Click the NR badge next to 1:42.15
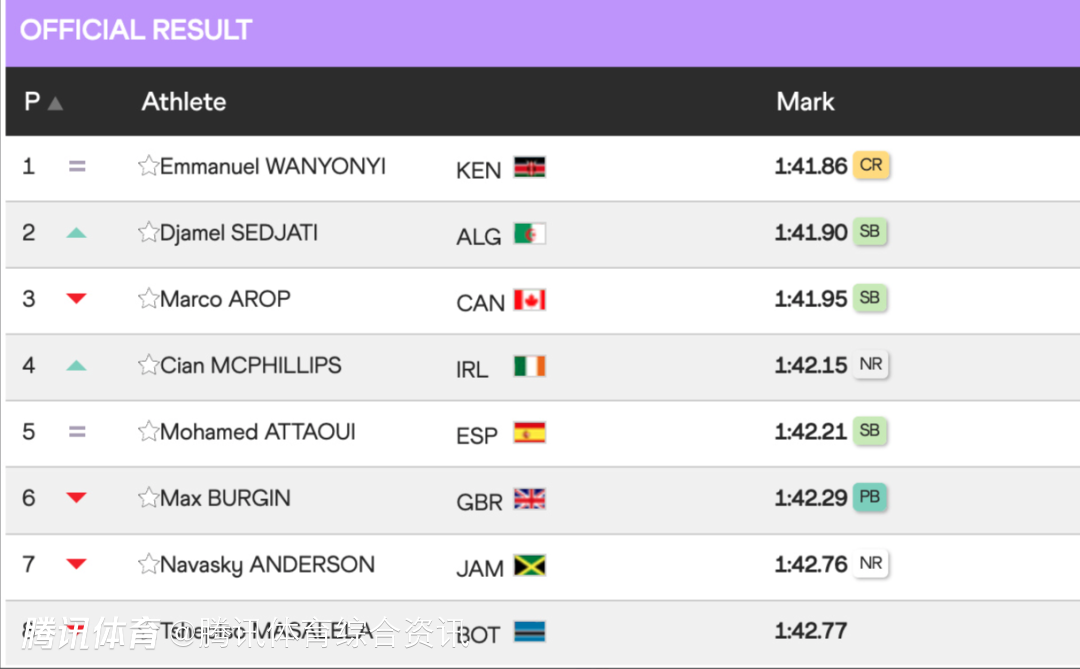The image size is (1080, 669). coord(871,364)
